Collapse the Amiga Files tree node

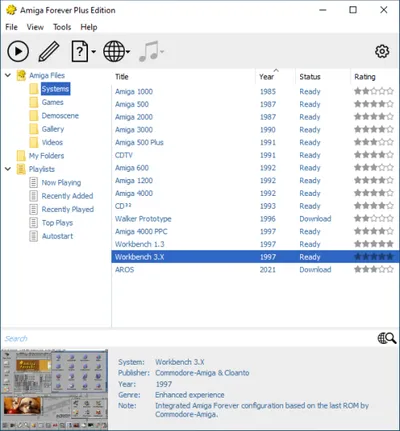coord(8,75)
